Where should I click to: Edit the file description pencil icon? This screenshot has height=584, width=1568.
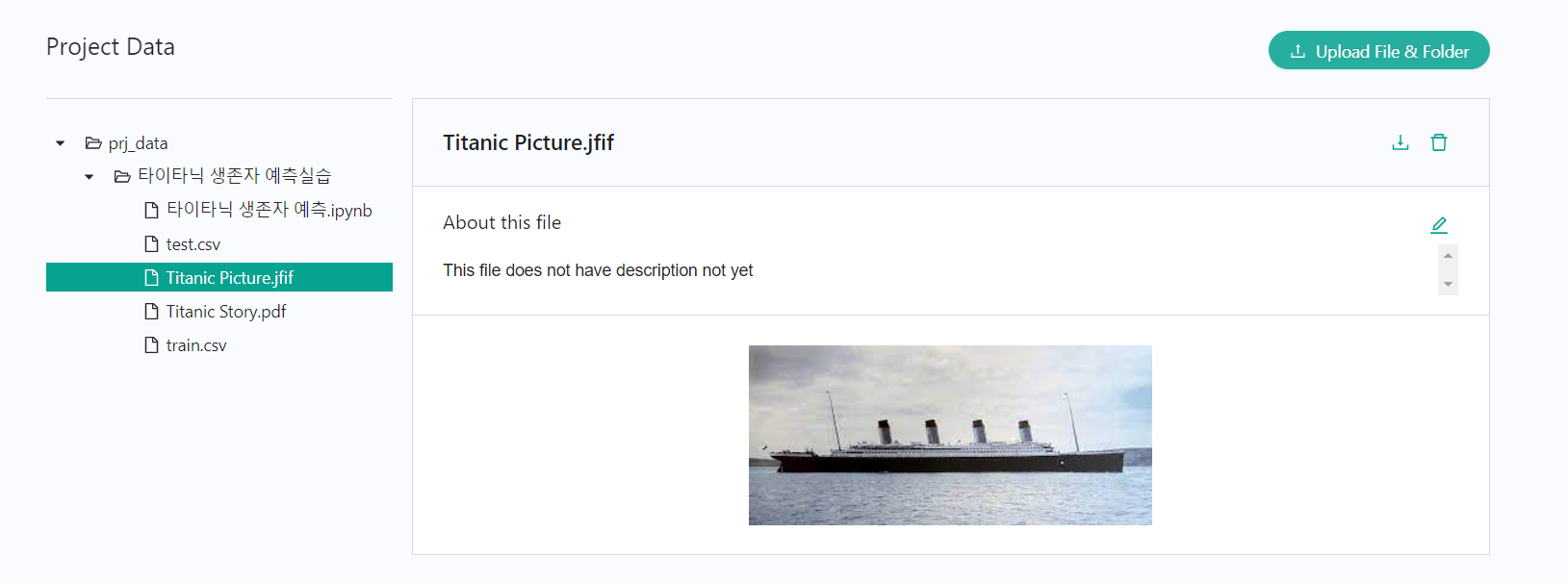tap(1439, 225)
